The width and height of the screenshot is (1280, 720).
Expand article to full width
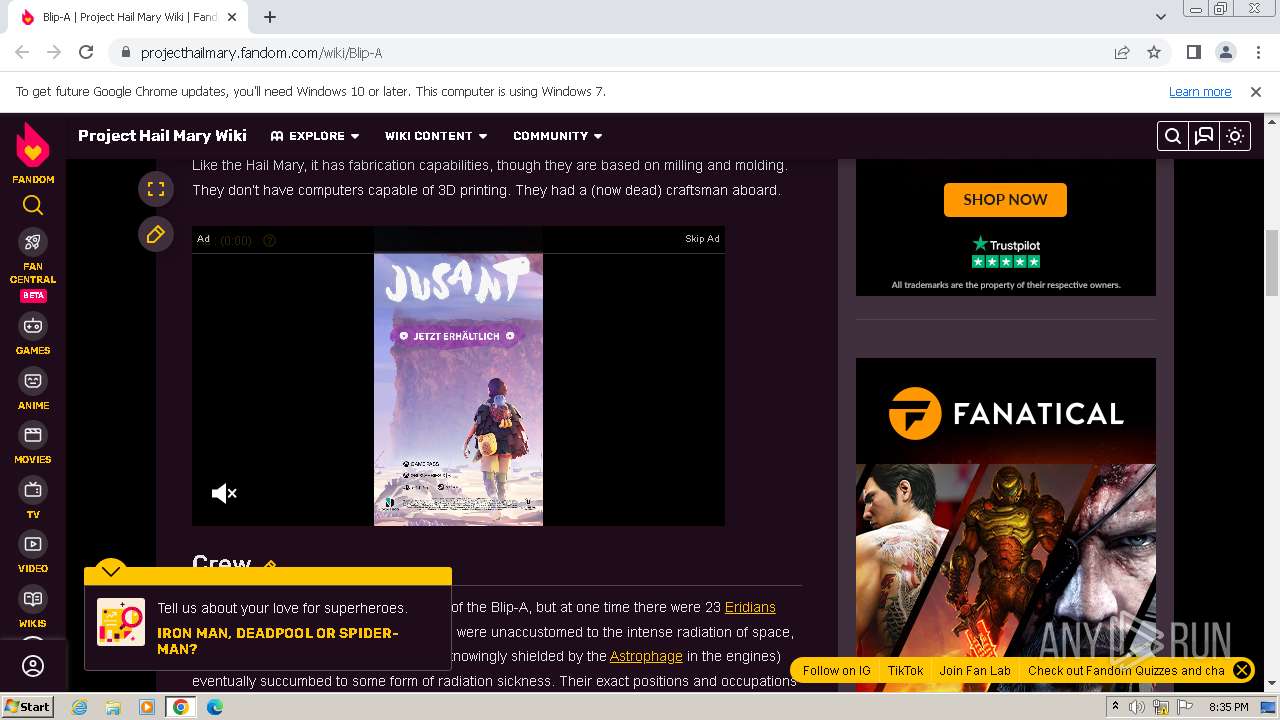156,189
